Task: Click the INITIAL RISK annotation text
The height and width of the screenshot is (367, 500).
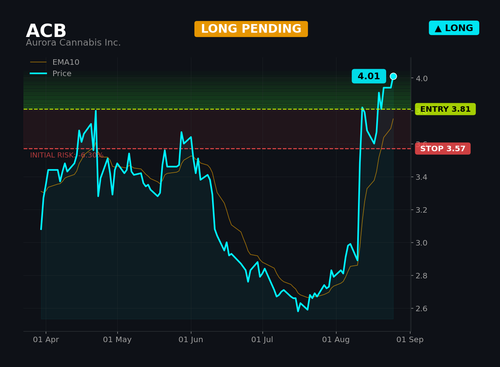Action: tap(66, 155)
